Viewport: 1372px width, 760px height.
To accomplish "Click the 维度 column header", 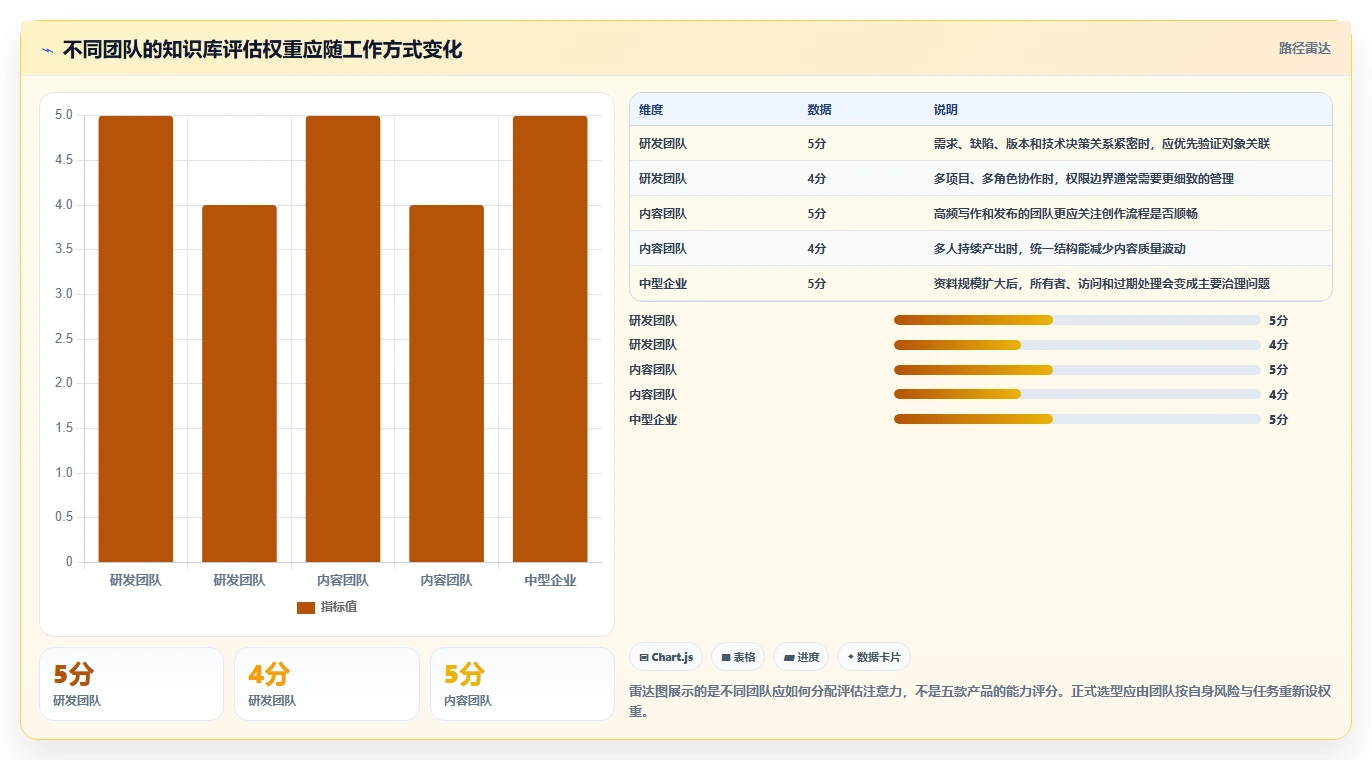I will click(651, 110).
